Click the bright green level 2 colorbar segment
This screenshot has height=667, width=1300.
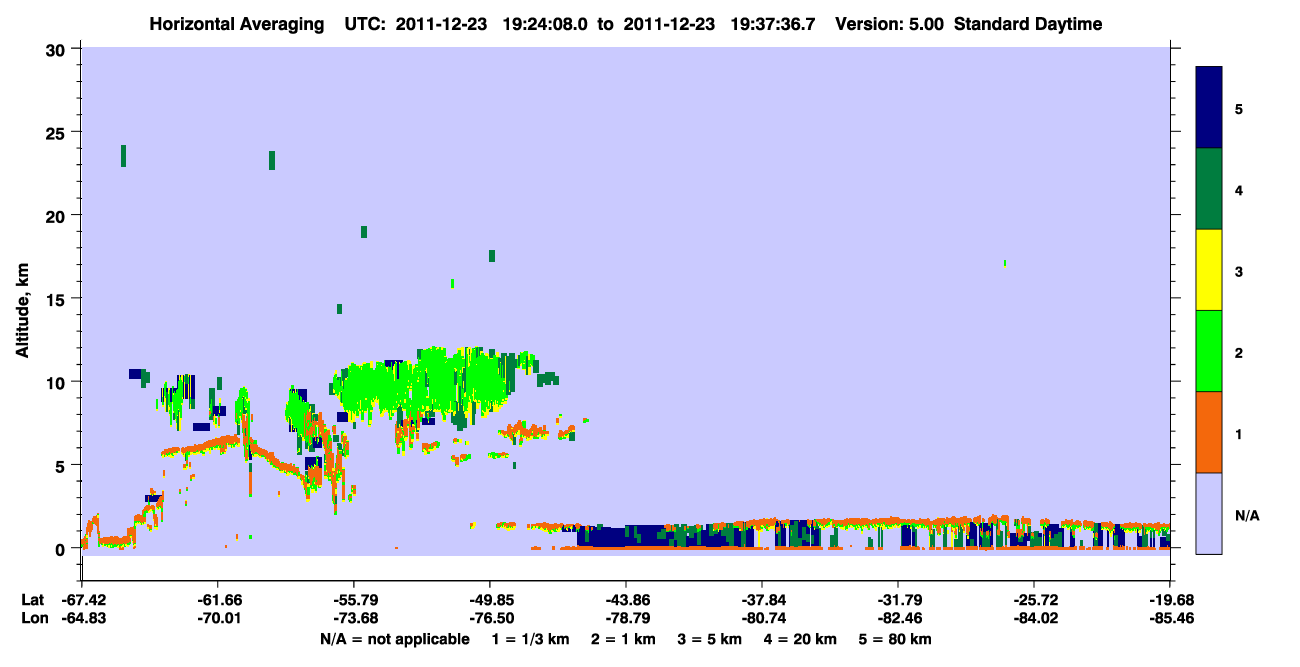pyautogui.click(x=1209, y=350)
